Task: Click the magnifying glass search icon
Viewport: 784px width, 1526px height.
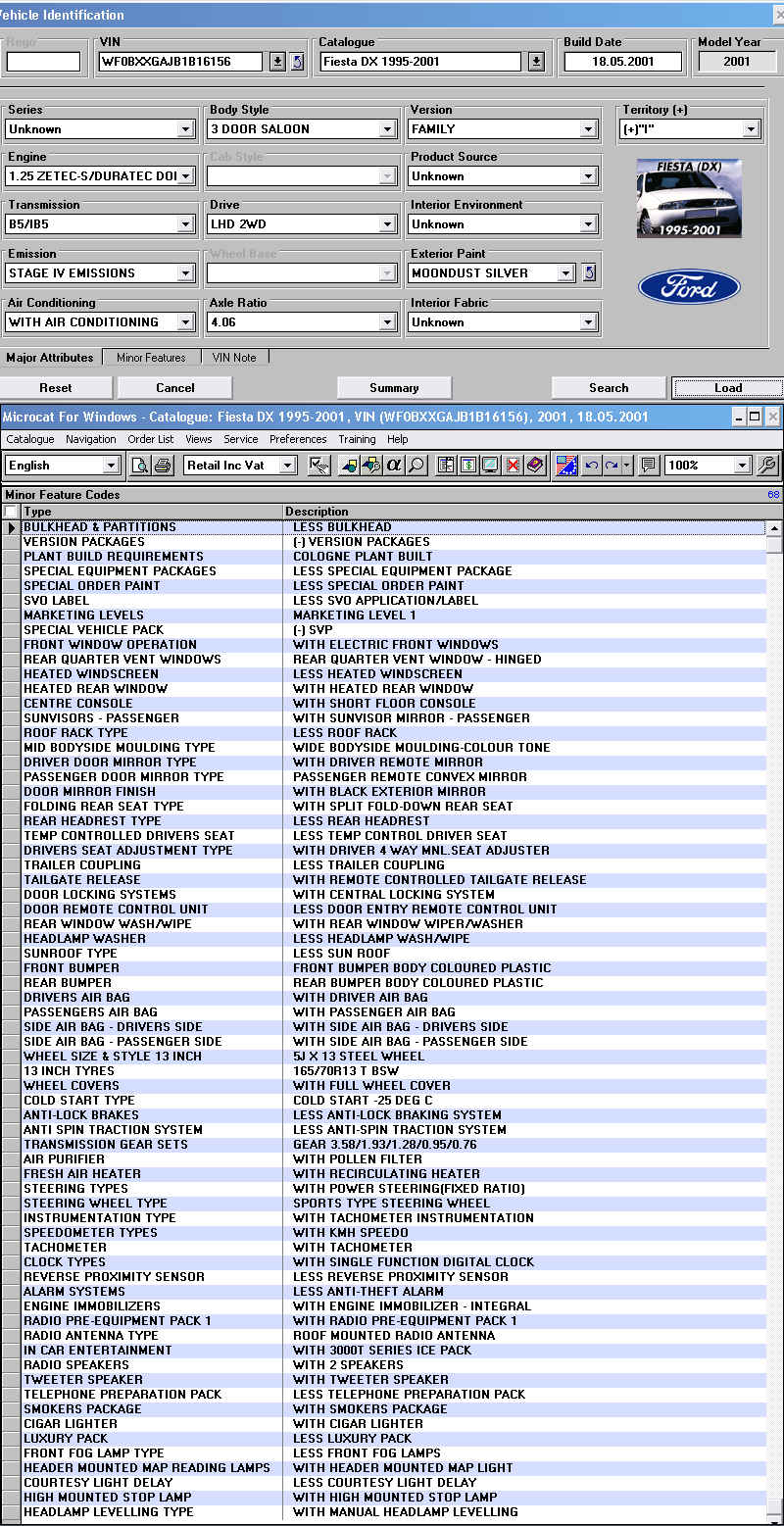Action: pyautogui.click(x=416, y=466)
